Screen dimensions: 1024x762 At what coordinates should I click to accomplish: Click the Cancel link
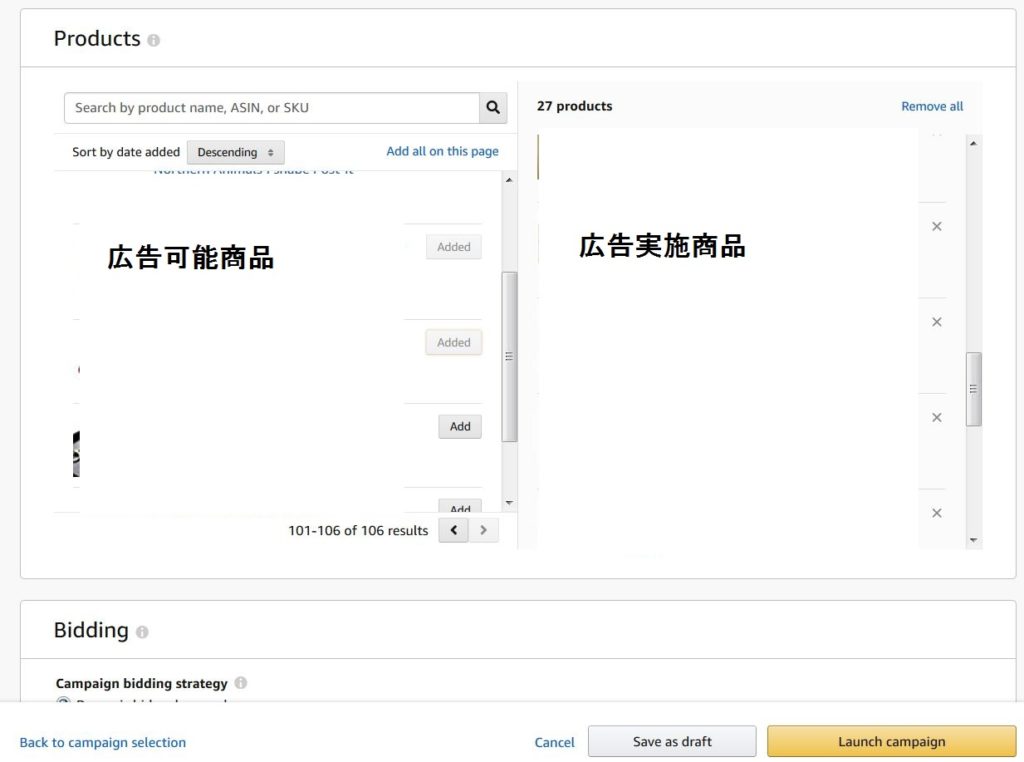click(x=554, y=742)
